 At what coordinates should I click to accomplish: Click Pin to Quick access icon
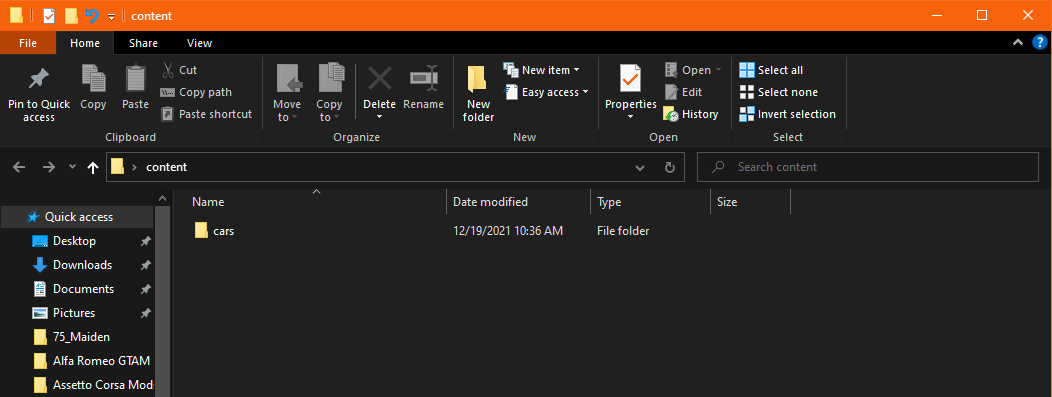(x=38, y=79)
